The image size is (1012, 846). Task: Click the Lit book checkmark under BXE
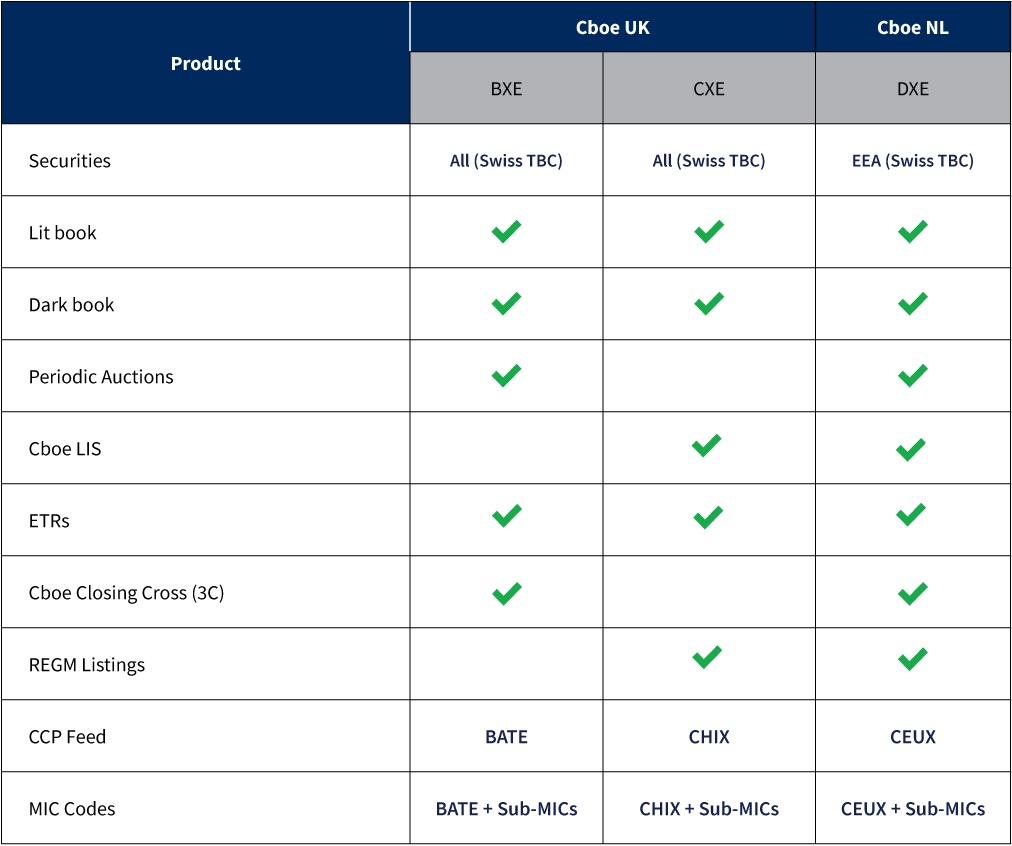point(506,232)
